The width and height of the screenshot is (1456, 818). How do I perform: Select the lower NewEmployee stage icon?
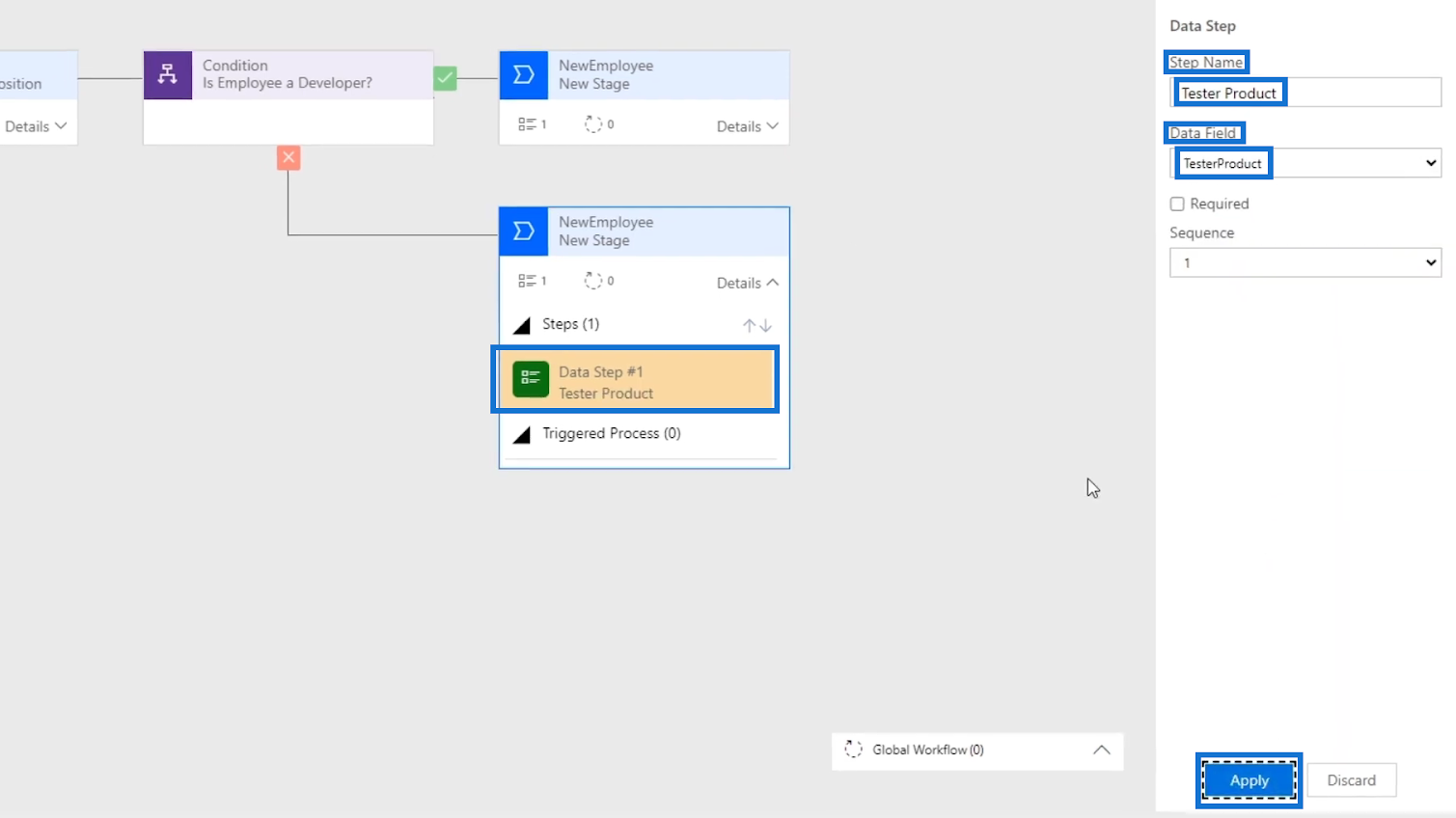[x=524, y=232]
